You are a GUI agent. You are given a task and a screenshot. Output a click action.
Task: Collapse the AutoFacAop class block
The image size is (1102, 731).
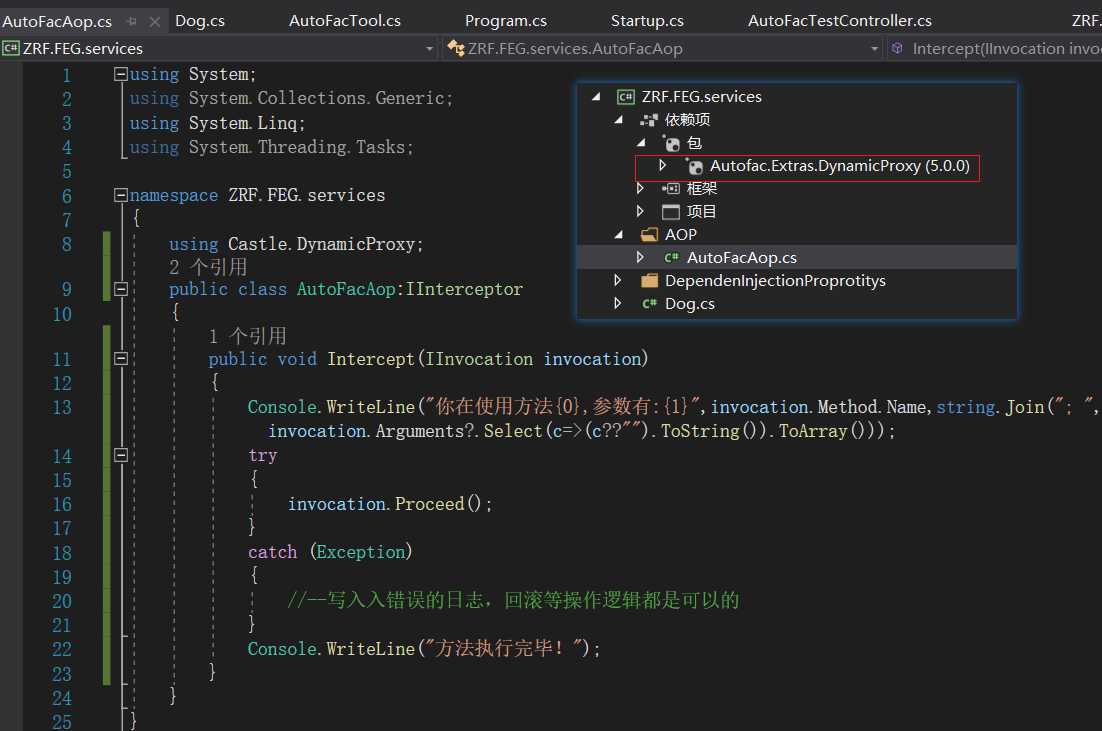point(121,289)
